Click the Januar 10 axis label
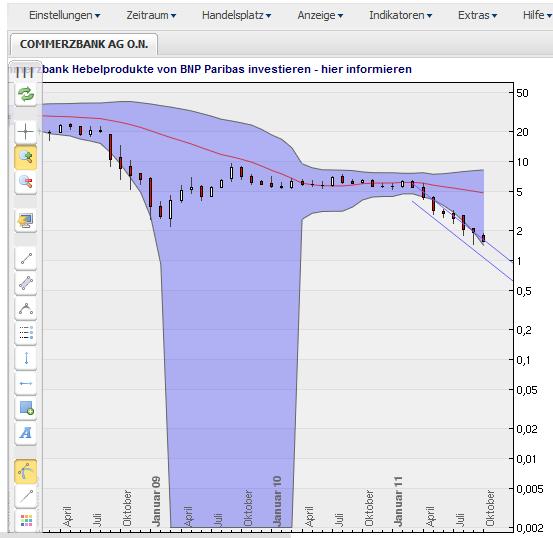This screenshot has height=538, width=553. tap(277, 501)
